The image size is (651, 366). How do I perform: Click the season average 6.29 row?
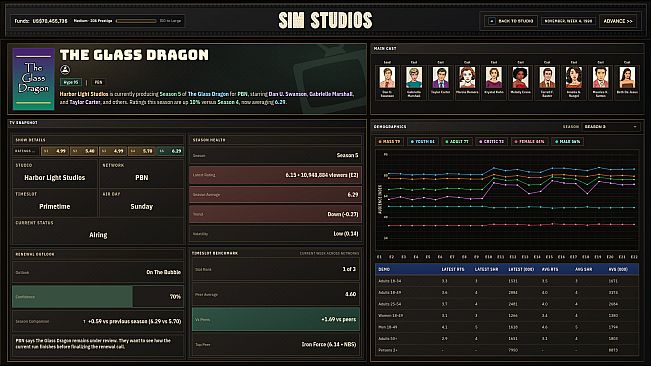pos(275,195)
